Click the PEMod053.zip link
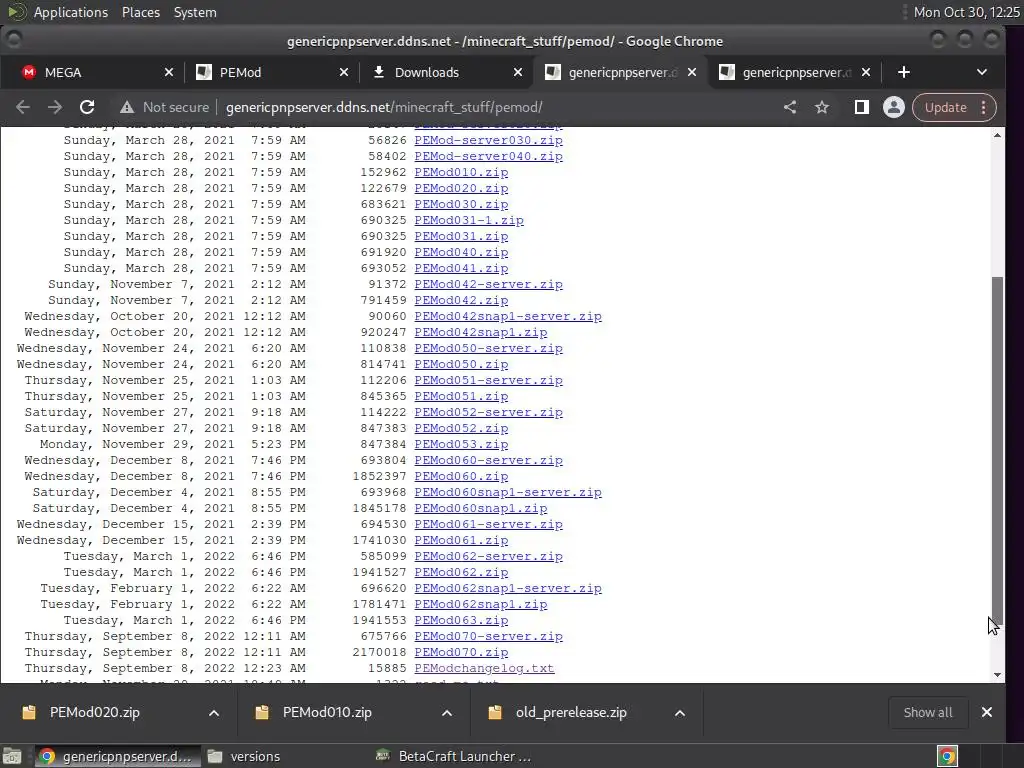The width and height of the screenshot is (1024, 768). 461,444
